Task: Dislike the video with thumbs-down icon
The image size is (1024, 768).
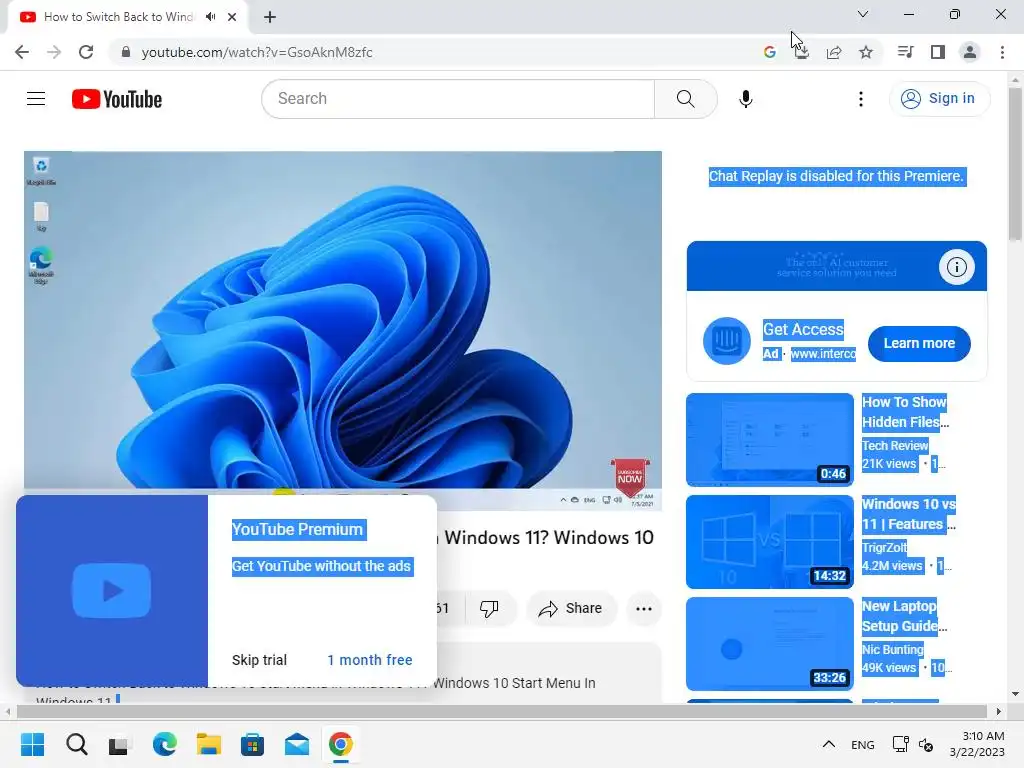Action: point(489,609)
